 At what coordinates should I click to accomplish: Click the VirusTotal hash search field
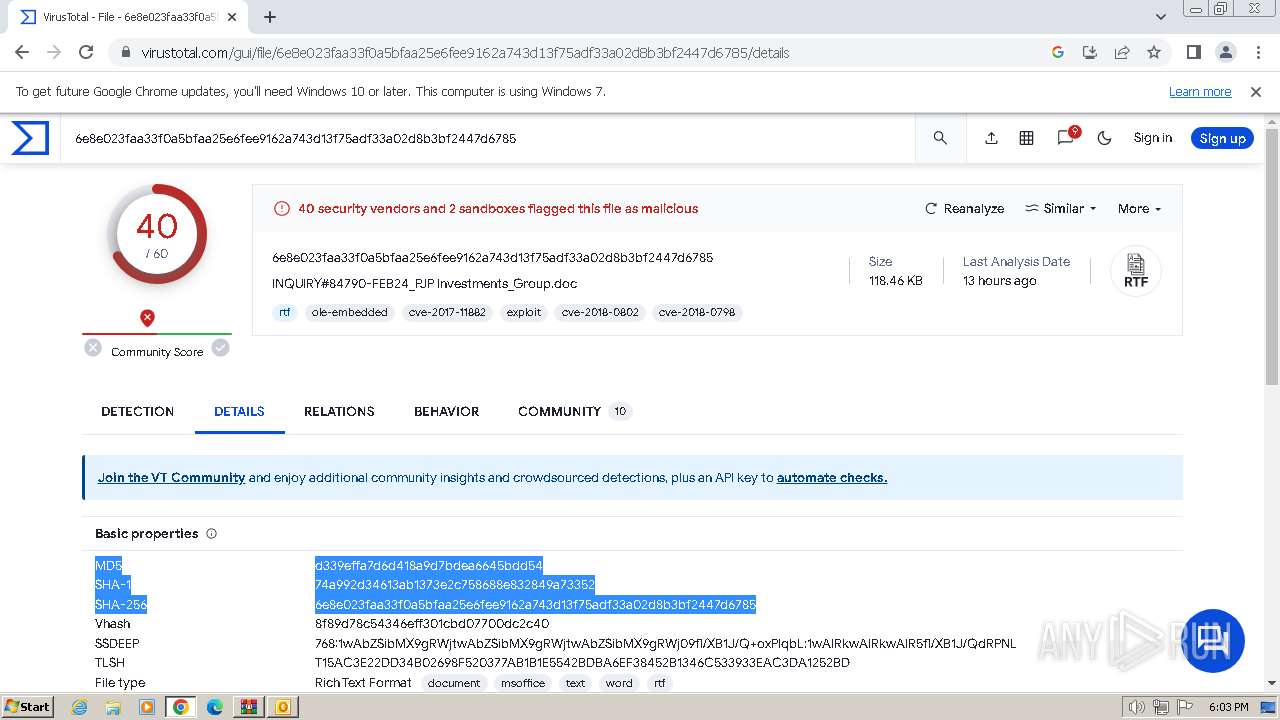(x=490, y=138)
